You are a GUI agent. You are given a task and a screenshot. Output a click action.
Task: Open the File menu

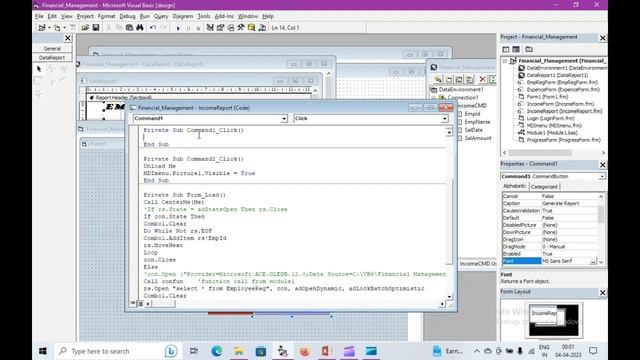point(39,16)
